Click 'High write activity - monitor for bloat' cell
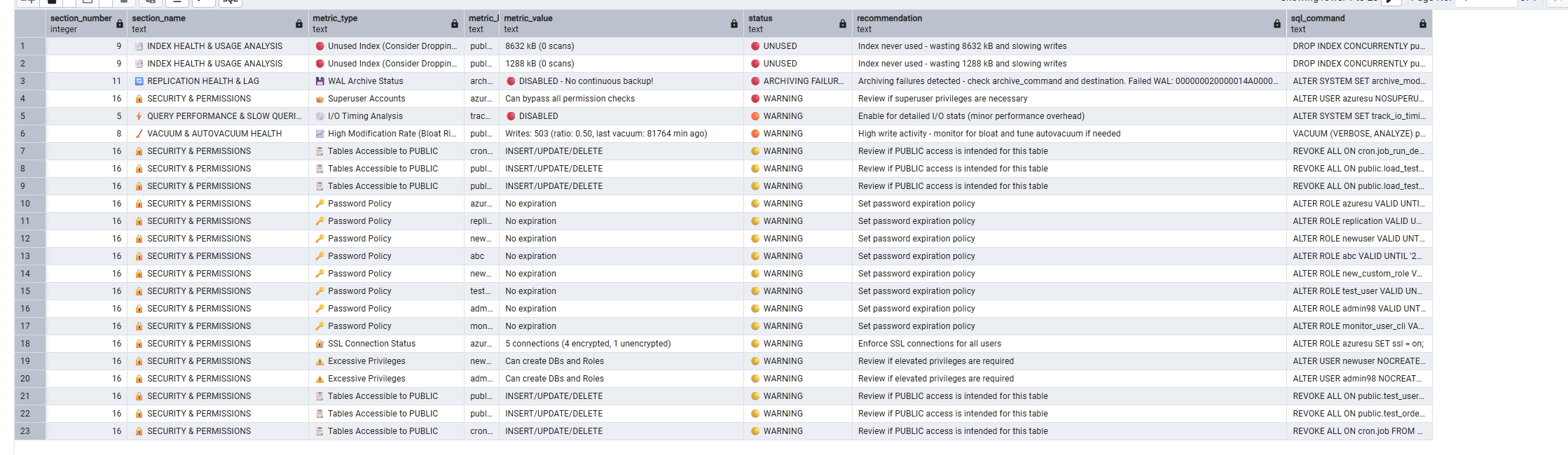This screenshot has width=1568, height=455. pos(1069,134)
